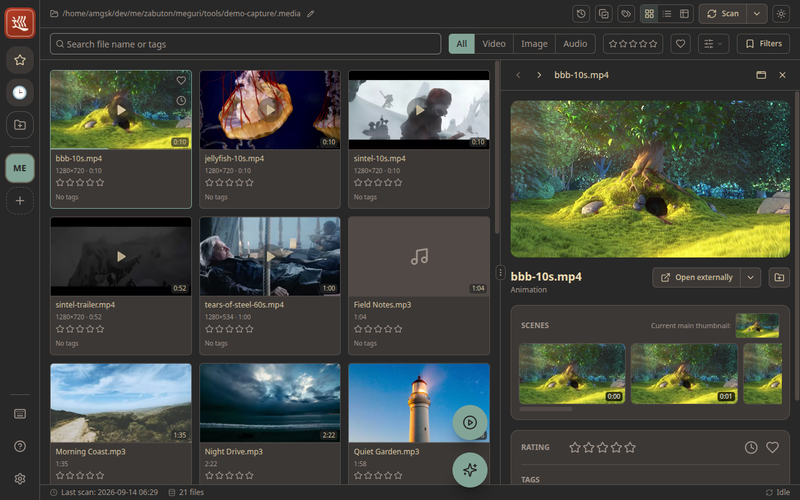Viewport: 800px width, 500px height.
Task: Click the Scenes horizontal scrollbar
Action: click(546, 409)
